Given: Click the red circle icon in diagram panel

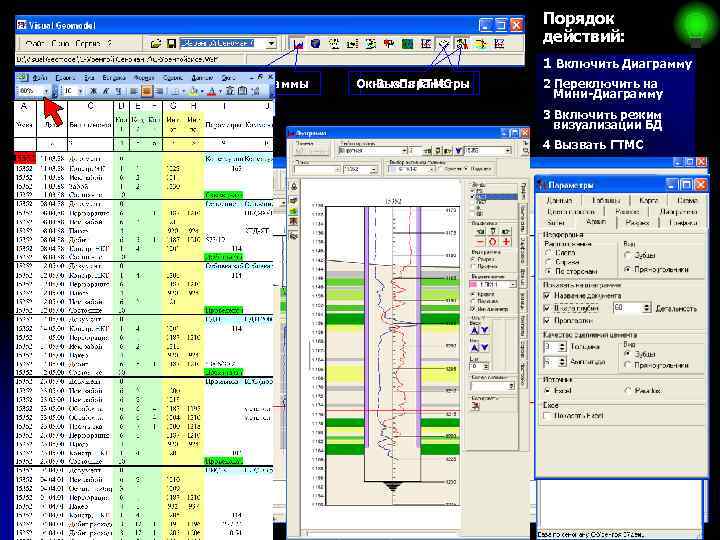Looking at the screenshot, I should tap(493, 242).
